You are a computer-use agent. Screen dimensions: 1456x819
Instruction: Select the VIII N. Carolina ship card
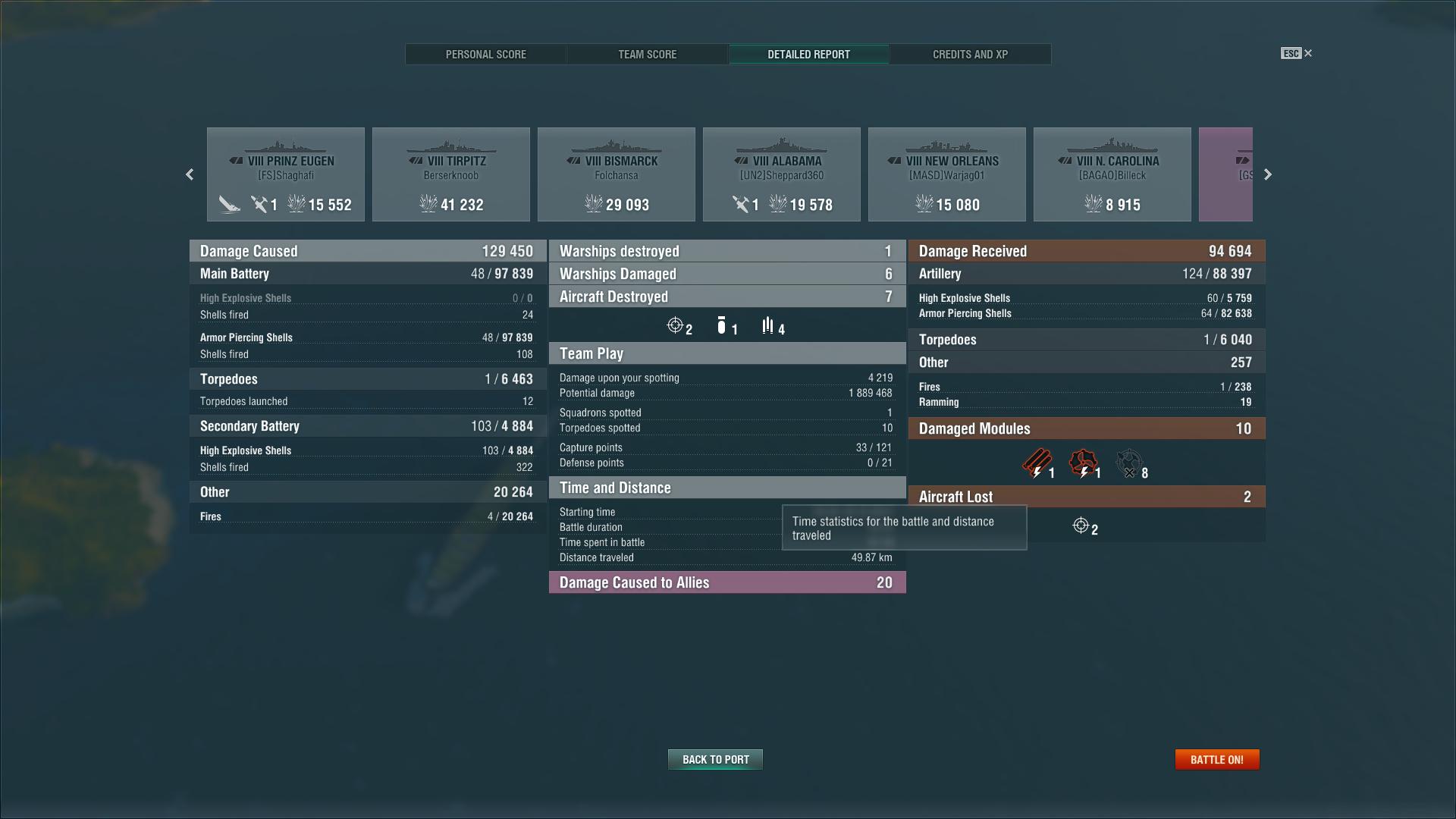(x=1112, y=174)
